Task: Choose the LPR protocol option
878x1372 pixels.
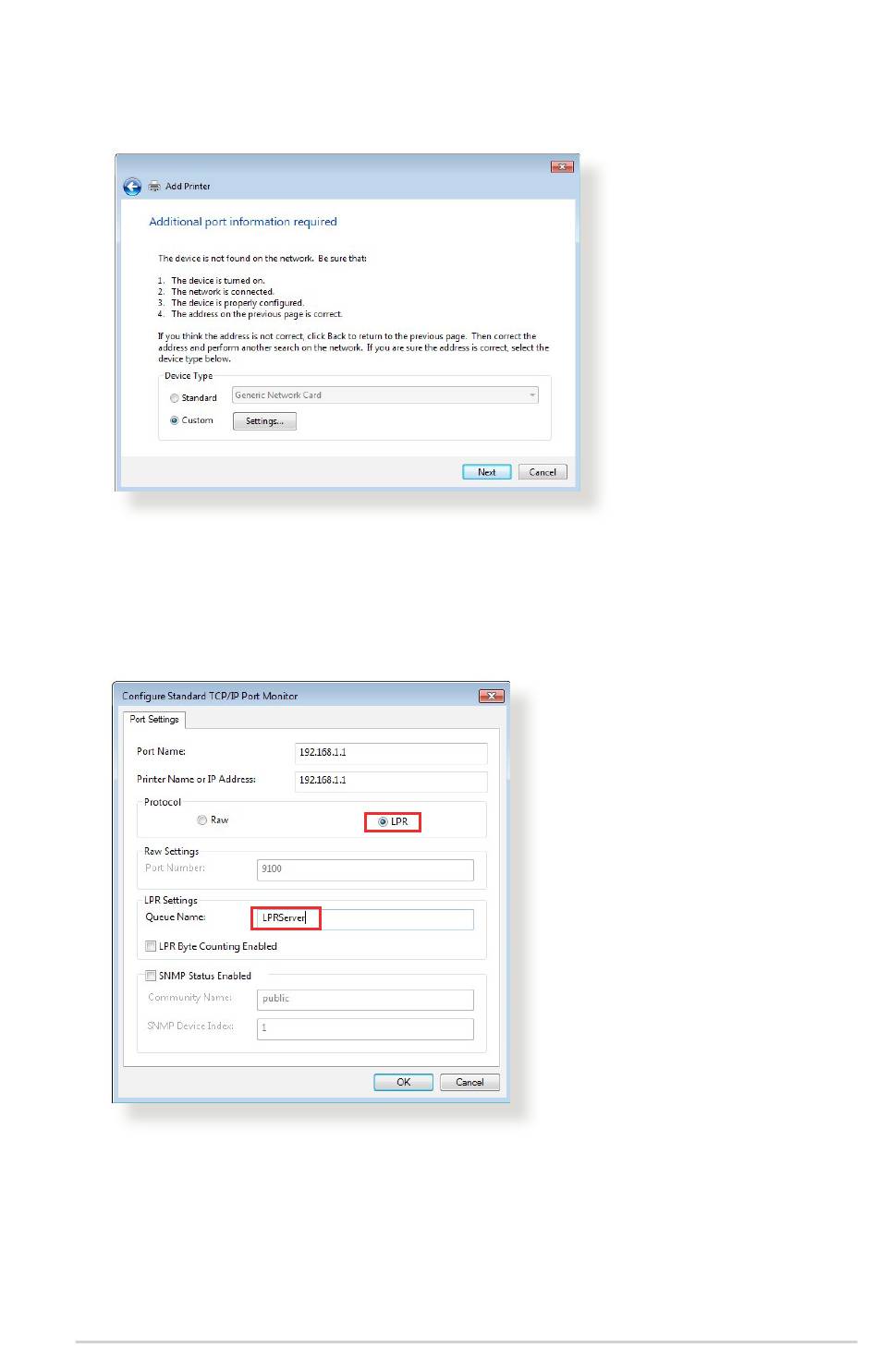Action: tap(383, 821)
